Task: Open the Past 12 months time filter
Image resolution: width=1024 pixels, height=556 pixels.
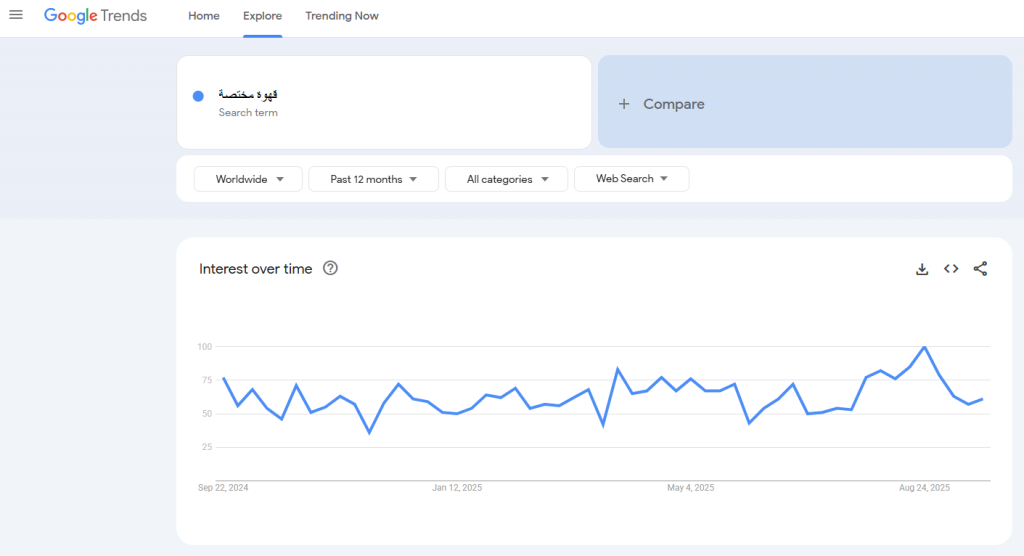Action: 373,179
